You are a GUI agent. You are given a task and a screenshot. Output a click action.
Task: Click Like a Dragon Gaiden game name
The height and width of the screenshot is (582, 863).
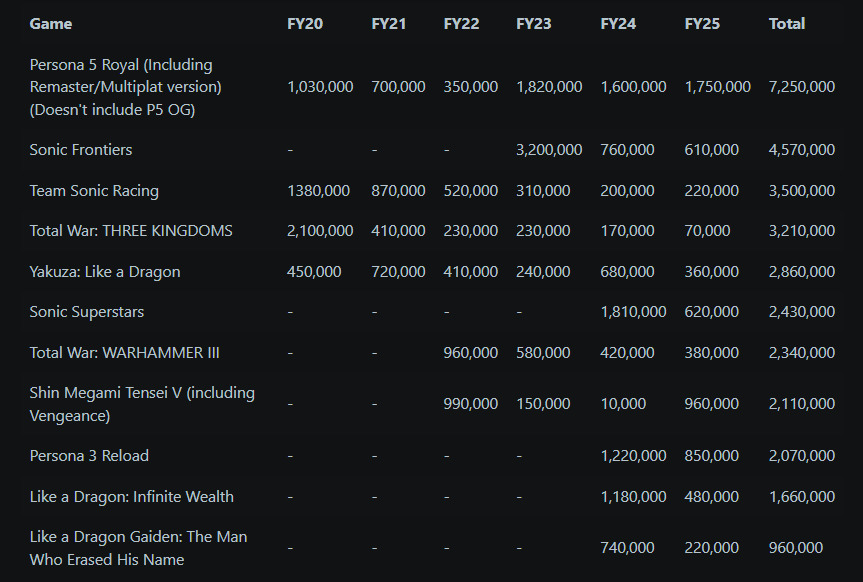138,548
